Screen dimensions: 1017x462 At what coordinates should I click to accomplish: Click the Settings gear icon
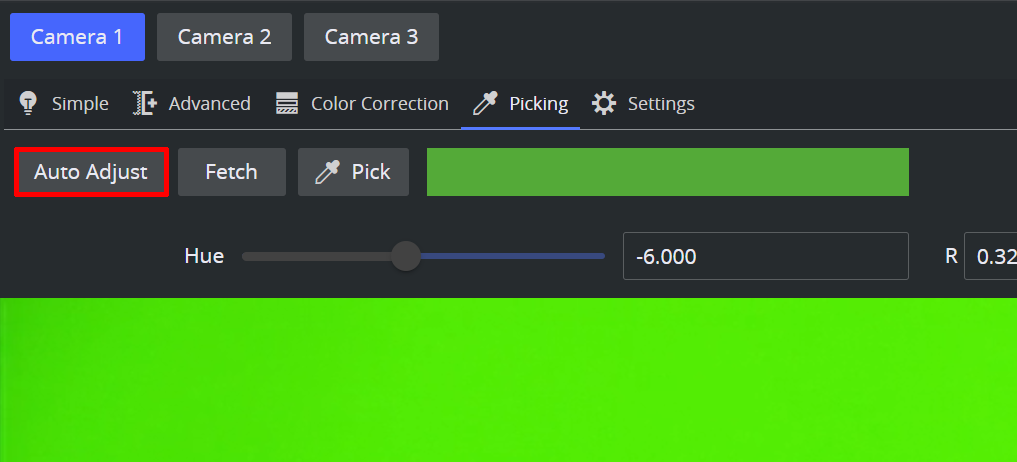coord(604,103)
